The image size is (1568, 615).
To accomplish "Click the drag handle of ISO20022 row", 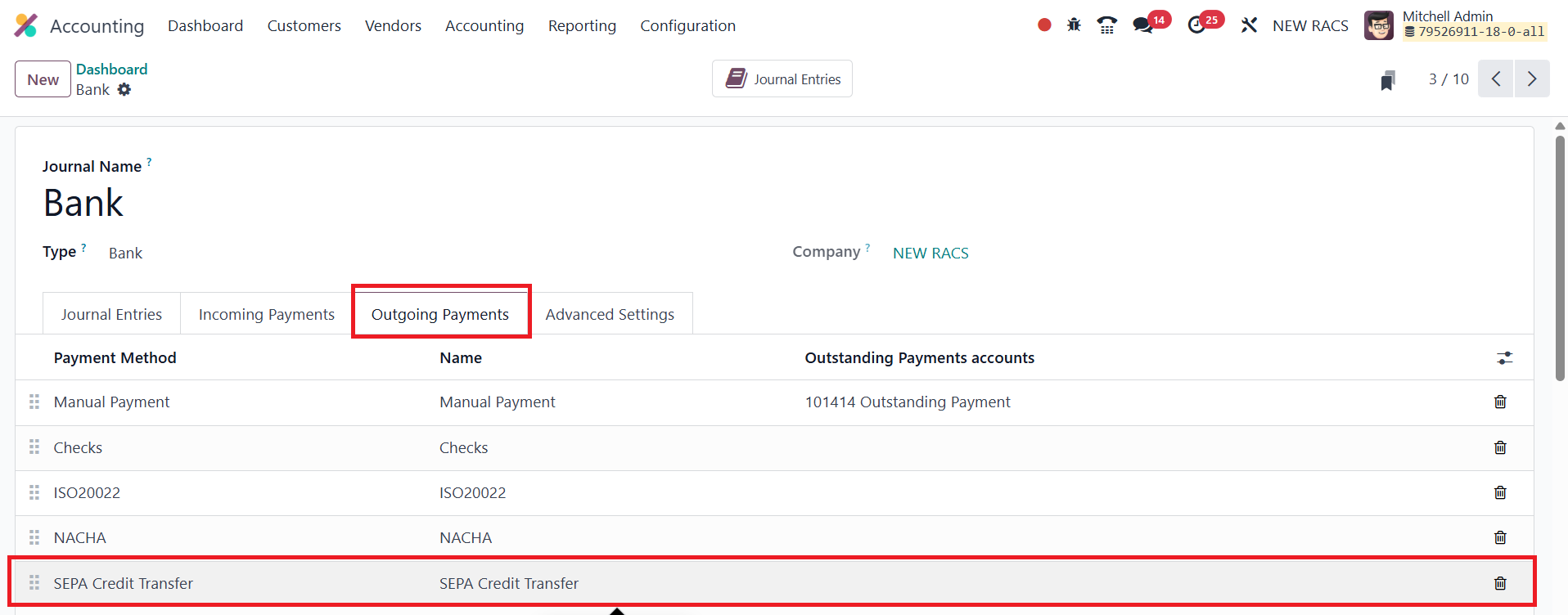I will 34,493.
